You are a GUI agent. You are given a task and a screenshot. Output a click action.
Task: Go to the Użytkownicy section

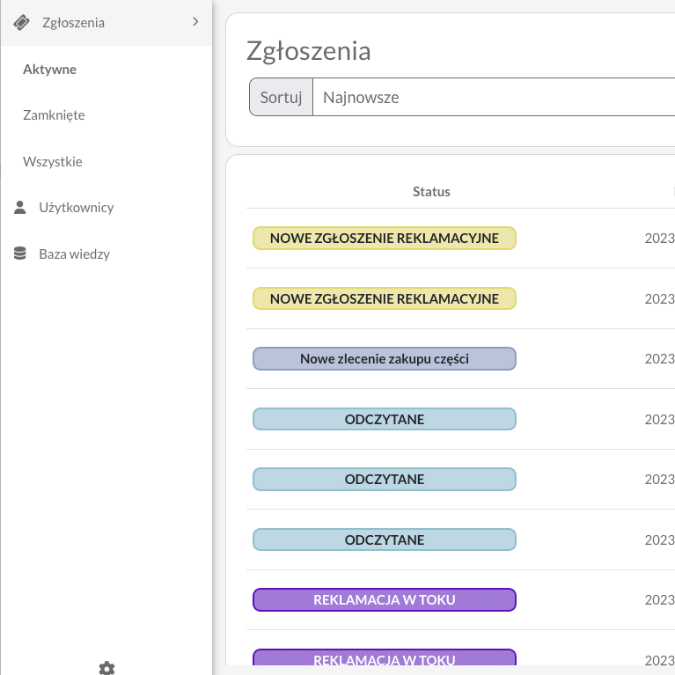[x=76, y=208]
